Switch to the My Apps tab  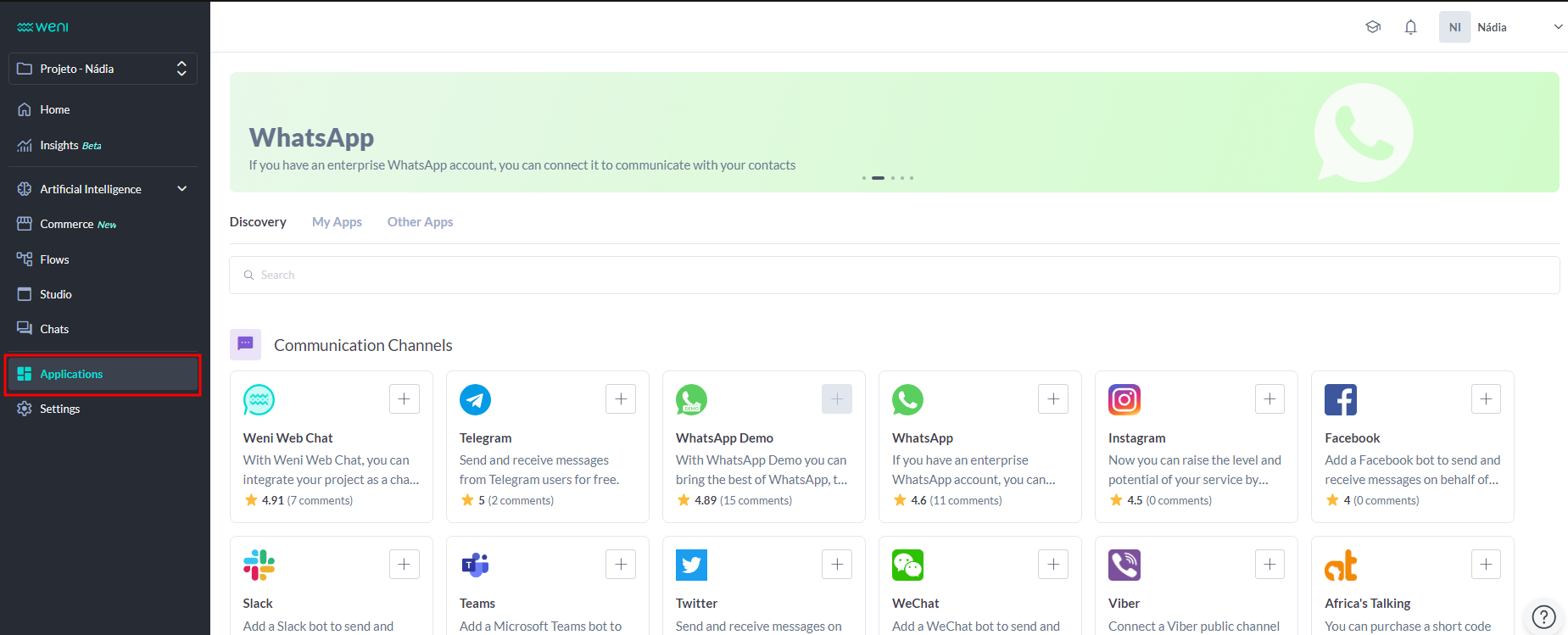pyautogui.click(x=337, y=222)
